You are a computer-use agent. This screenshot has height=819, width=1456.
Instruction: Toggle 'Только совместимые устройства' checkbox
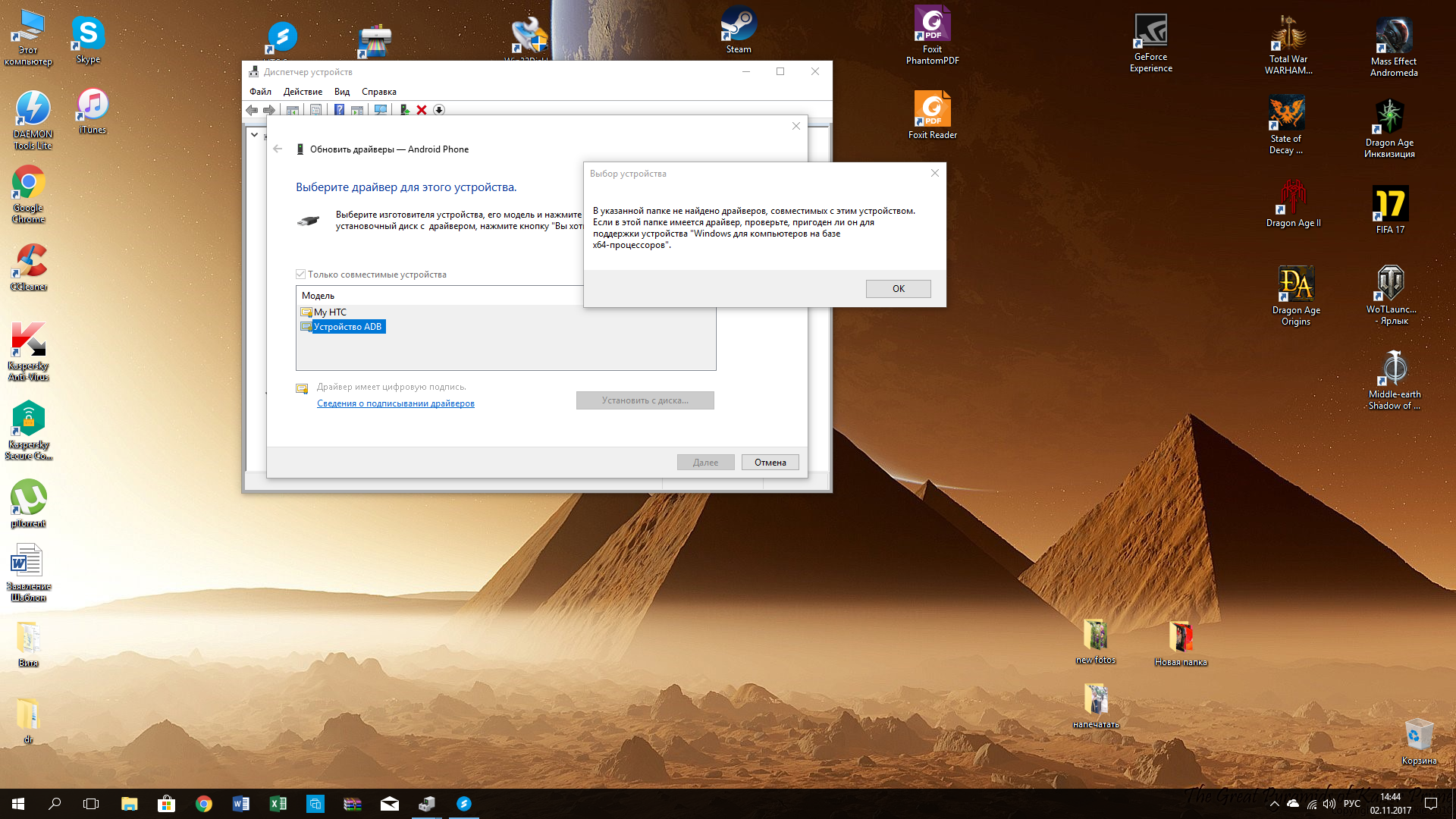tap(301, 275)
